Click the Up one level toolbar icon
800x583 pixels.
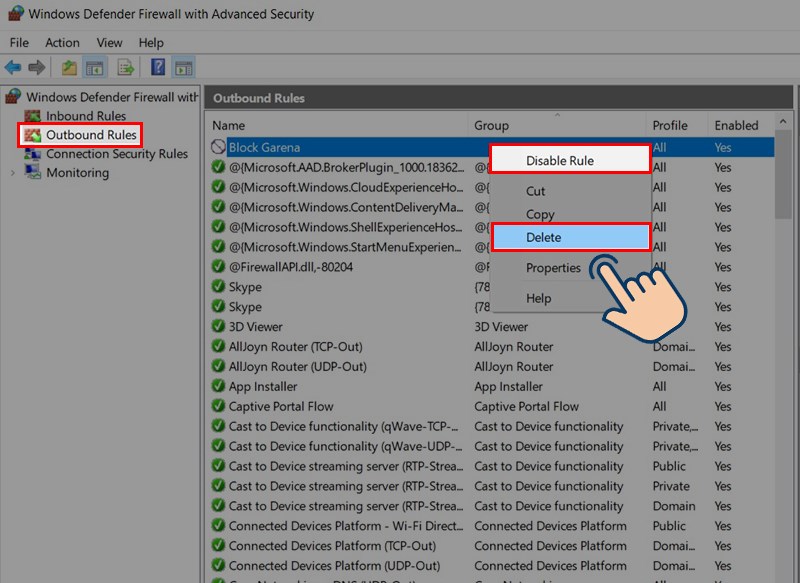[x=69, y=67]
